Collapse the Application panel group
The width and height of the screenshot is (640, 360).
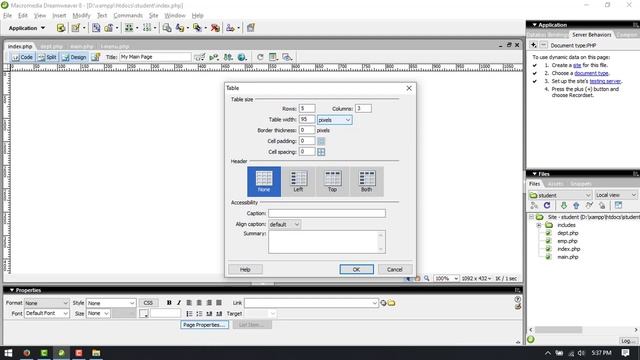pyautogui.click(x=534, y=25)
